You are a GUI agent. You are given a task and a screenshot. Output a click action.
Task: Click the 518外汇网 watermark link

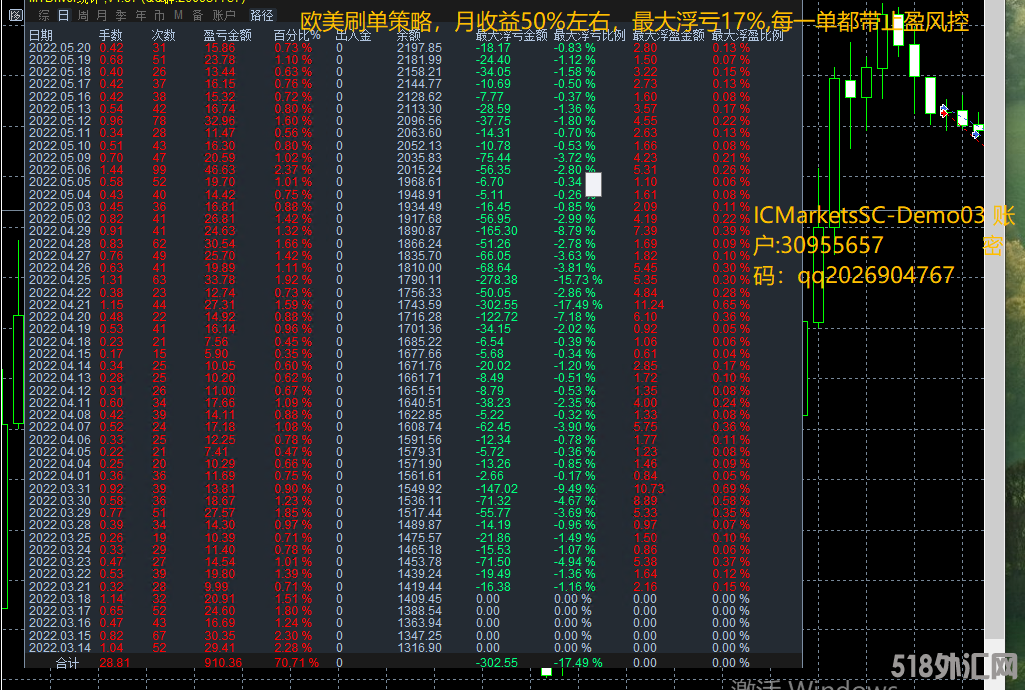(964, 667)
